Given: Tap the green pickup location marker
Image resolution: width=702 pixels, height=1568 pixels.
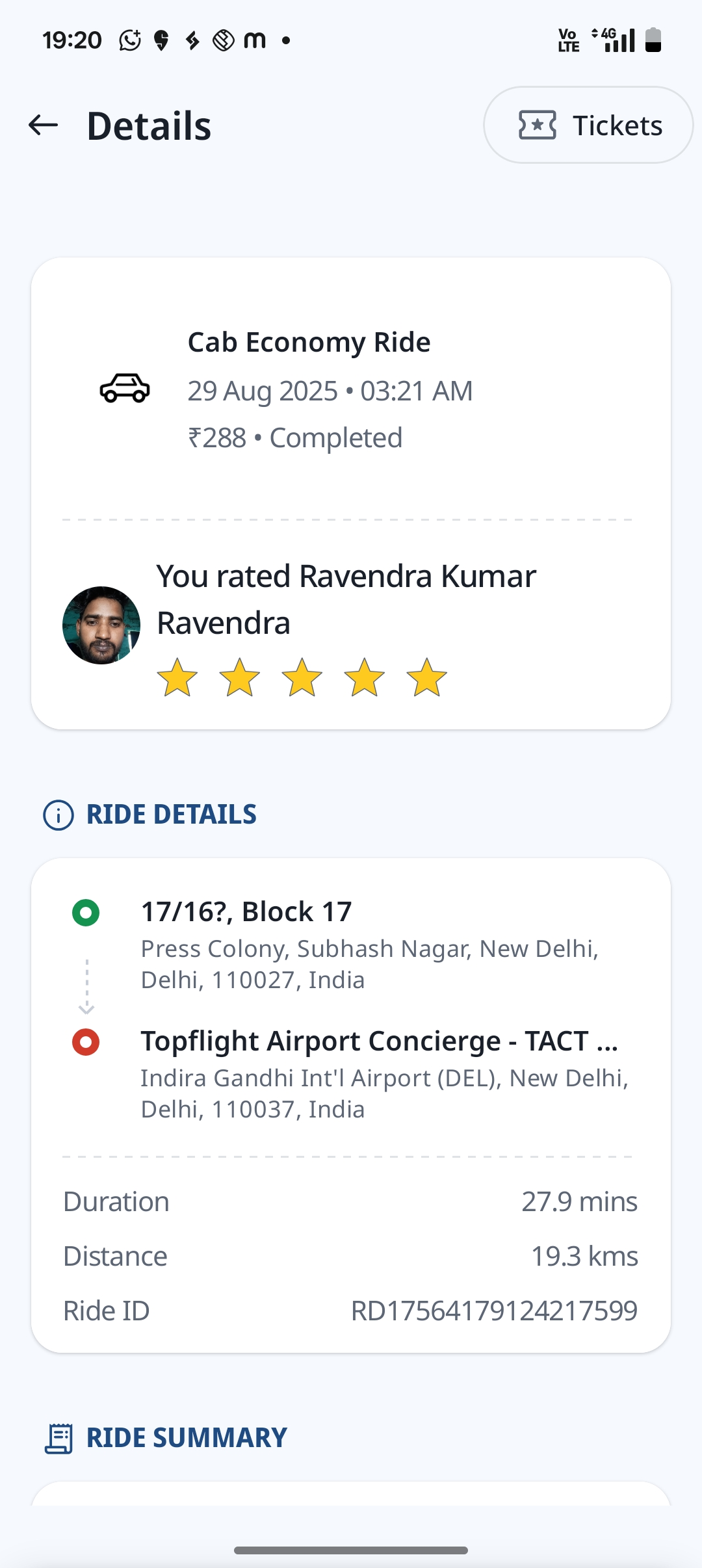Looking at the screenshot, I should (86, 913).
